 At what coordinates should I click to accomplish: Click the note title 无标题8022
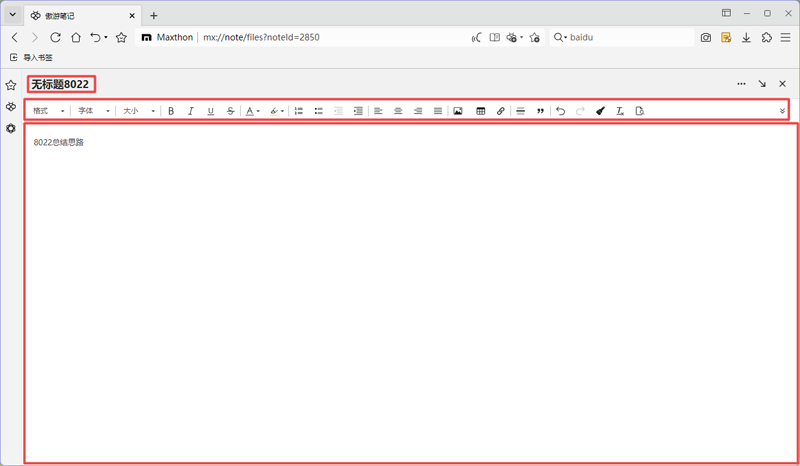(60, 84)
